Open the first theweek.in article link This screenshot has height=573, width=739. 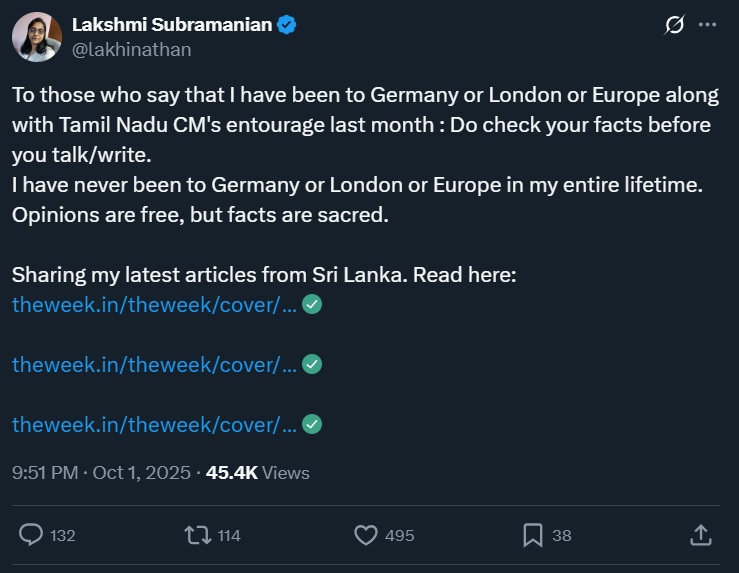[x=154, y=305]
